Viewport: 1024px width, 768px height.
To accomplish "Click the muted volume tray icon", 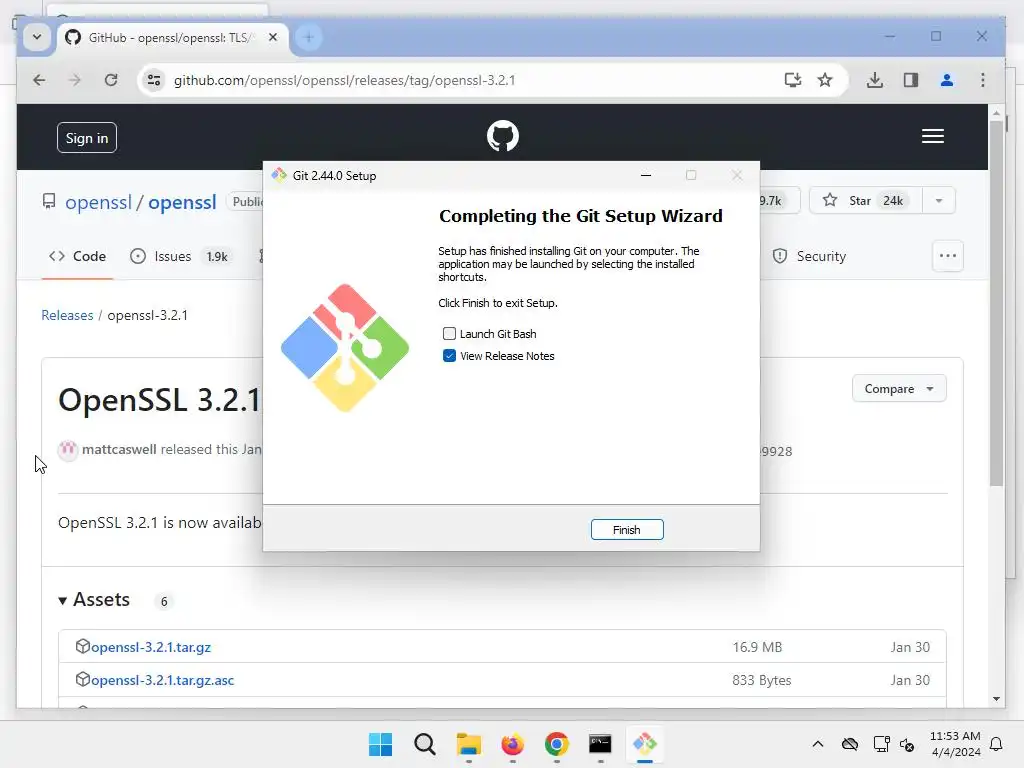I will coord(907,744).
